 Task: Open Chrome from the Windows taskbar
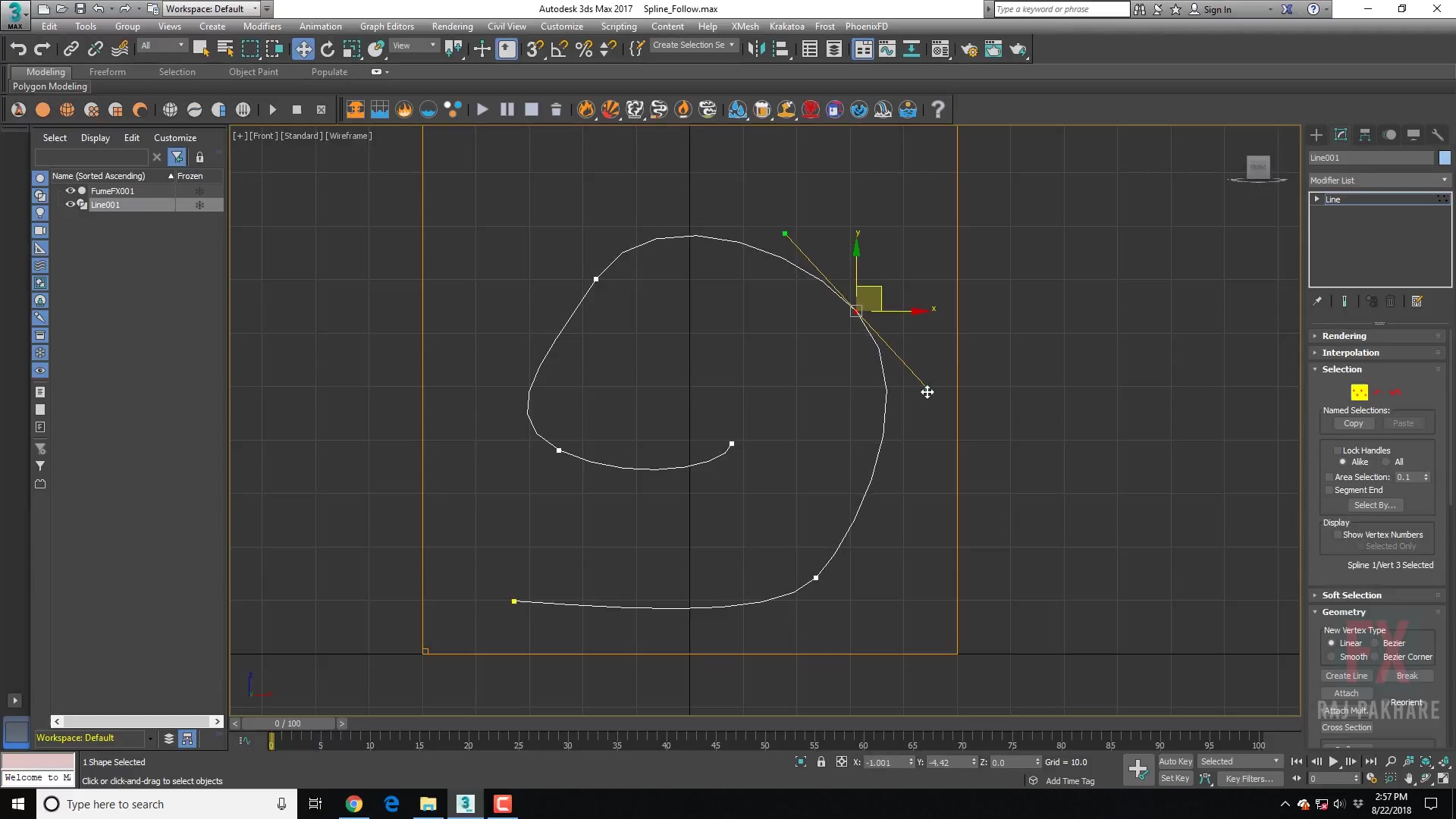coord(354,804)
